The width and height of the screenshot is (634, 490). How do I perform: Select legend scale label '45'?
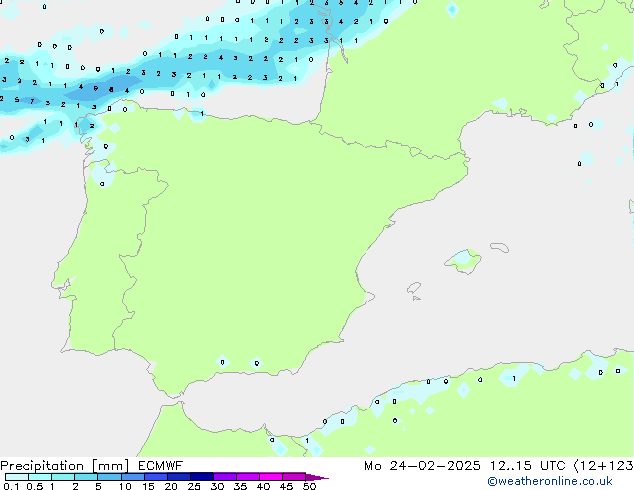tap(286, 486)
